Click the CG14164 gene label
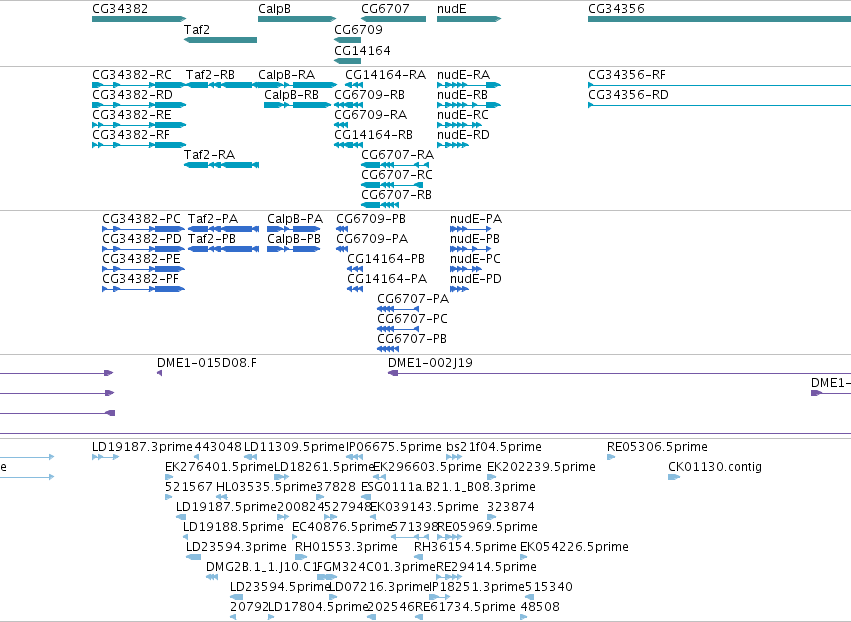Screen dimensions: 851x622 (x=363, y=51)
